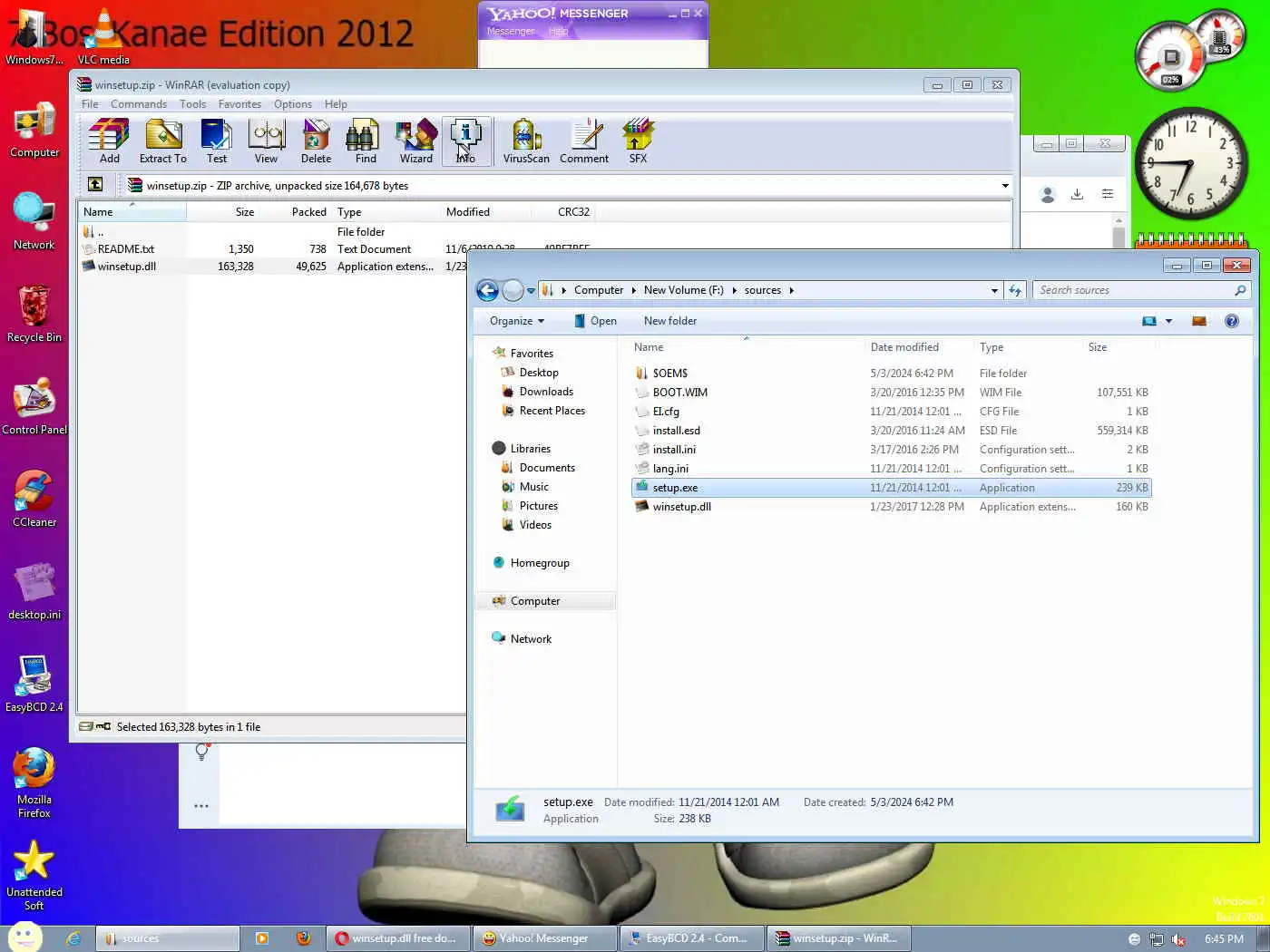The height and width of the screenshot is (952, 1270).
Task: Click the New folder button
Action: (x=670, y=321)
